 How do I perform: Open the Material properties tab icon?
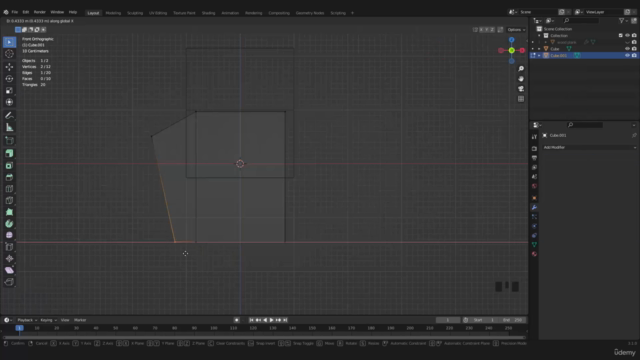tap(534, 254)
